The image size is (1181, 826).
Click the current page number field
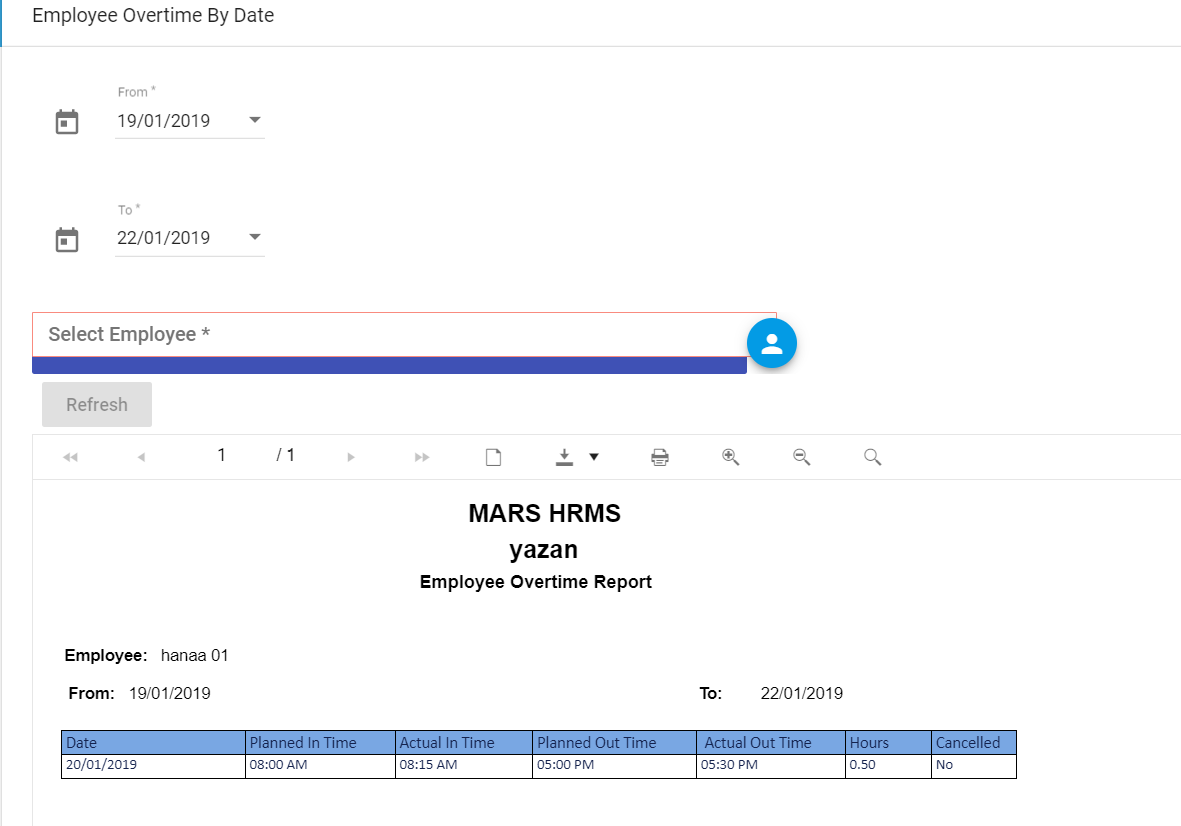pos(221,455)
